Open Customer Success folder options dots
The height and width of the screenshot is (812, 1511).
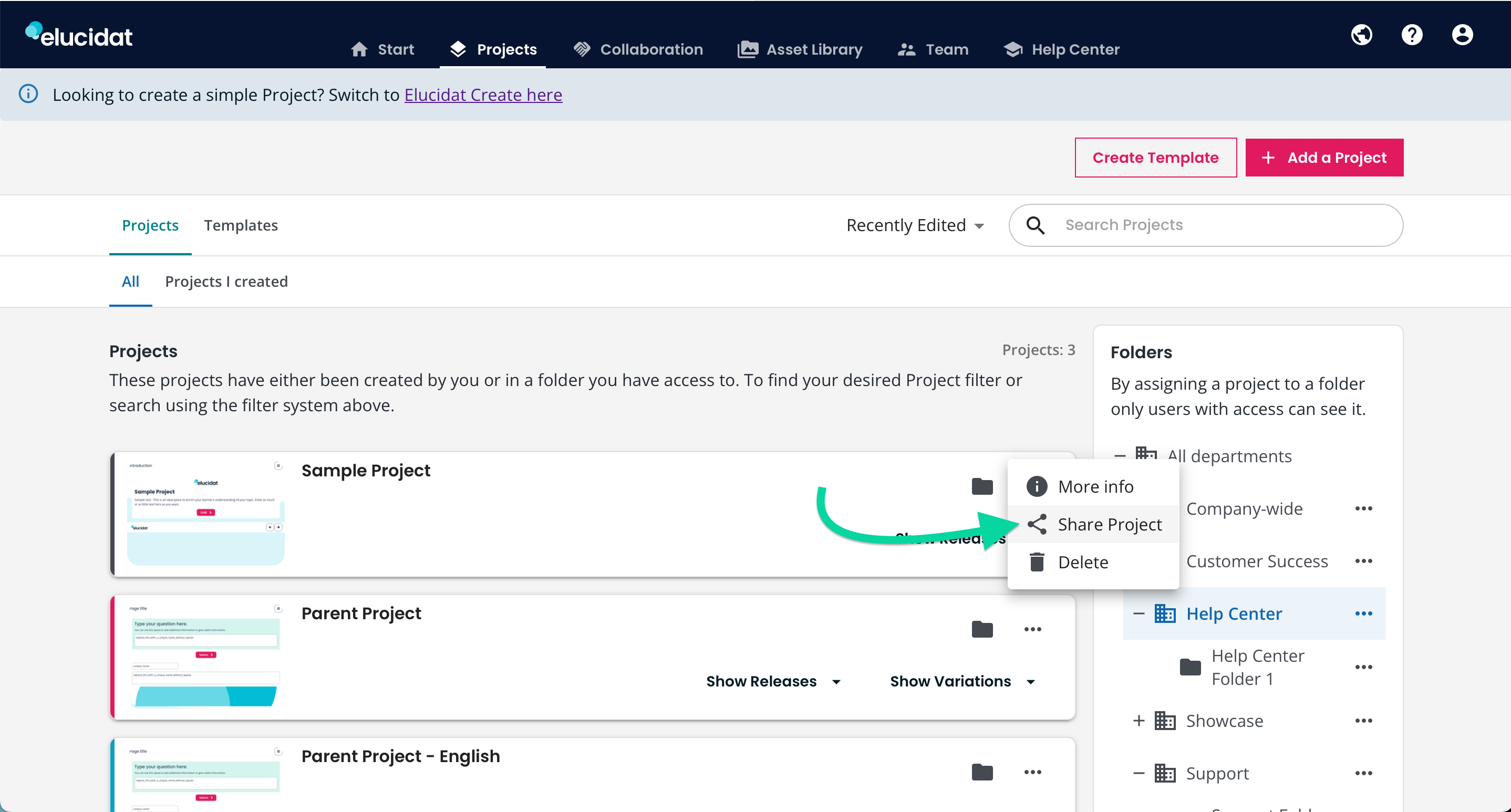[1364, 561]
